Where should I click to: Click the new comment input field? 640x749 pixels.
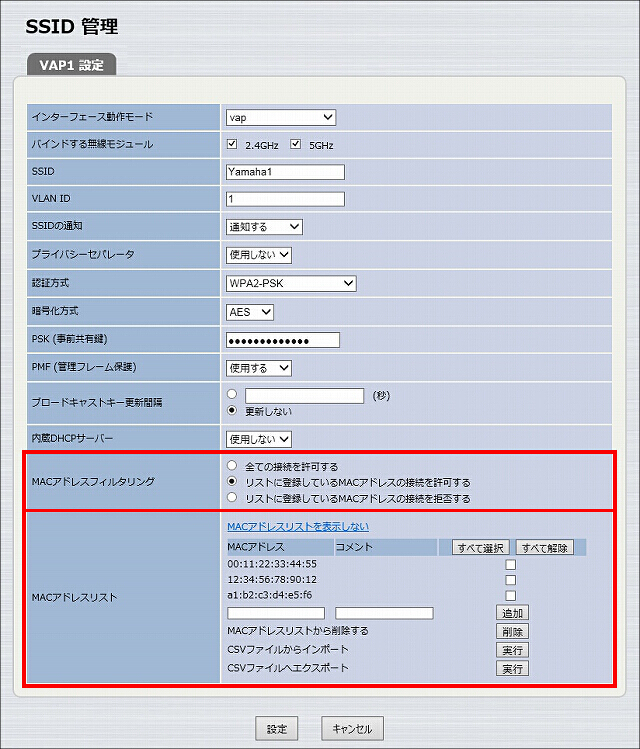pyautogui.click(x=384, y=613)
